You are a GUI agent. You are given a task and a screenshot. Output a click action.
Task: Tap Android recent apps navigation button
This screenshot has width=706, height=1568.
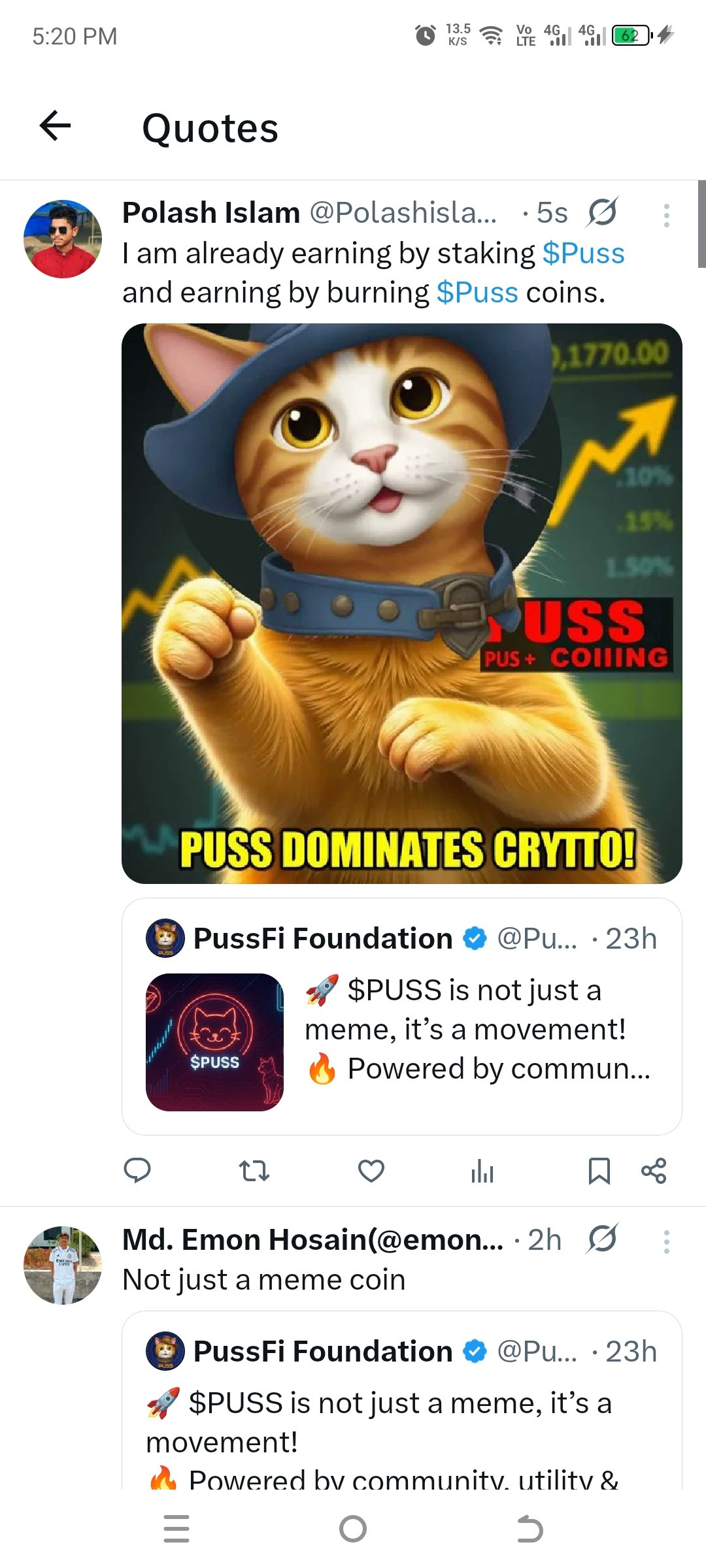176,1529
